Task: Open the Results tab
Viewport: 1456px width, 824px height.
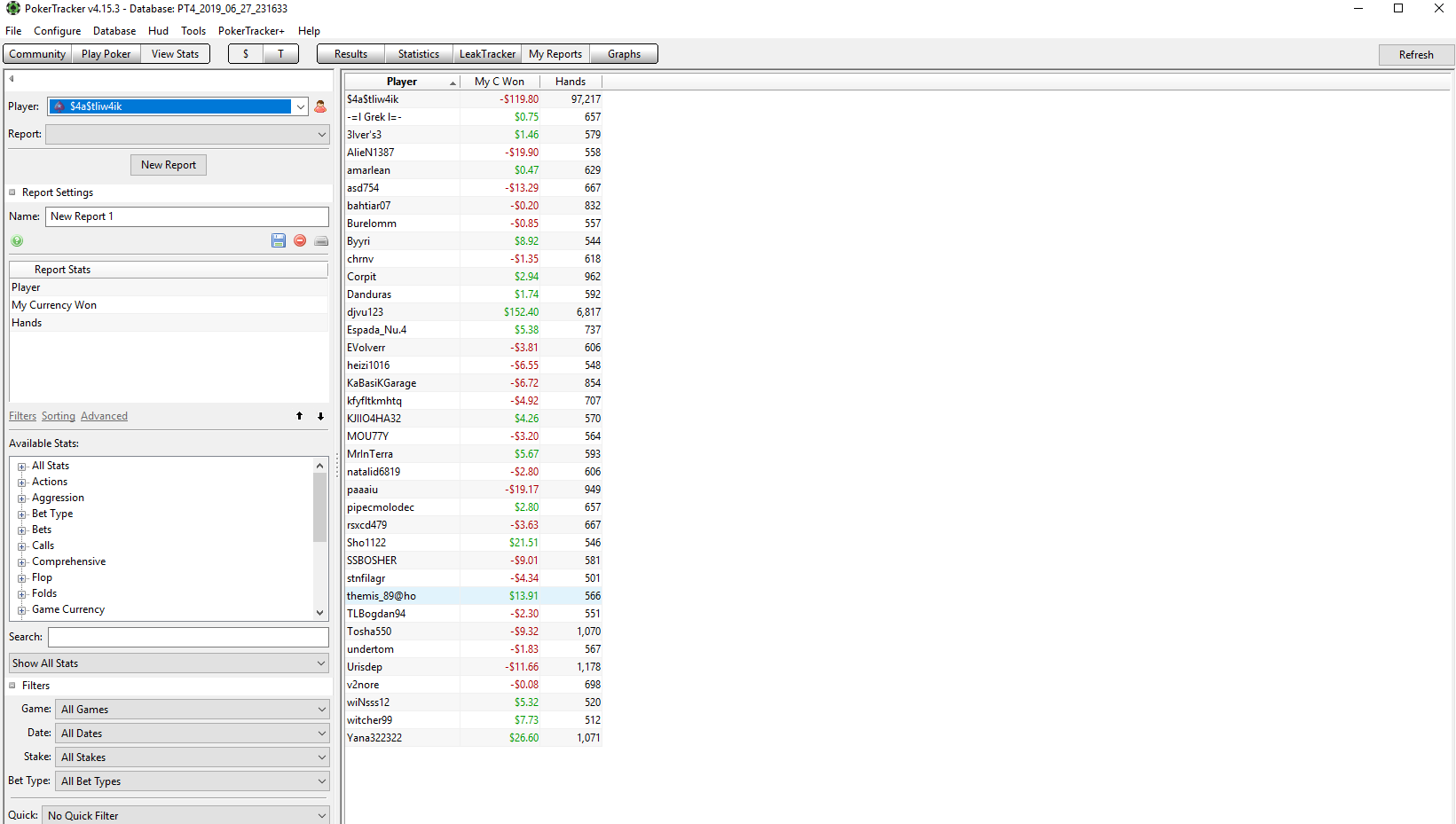Action: pyautogui.click(x=351, y=54)
